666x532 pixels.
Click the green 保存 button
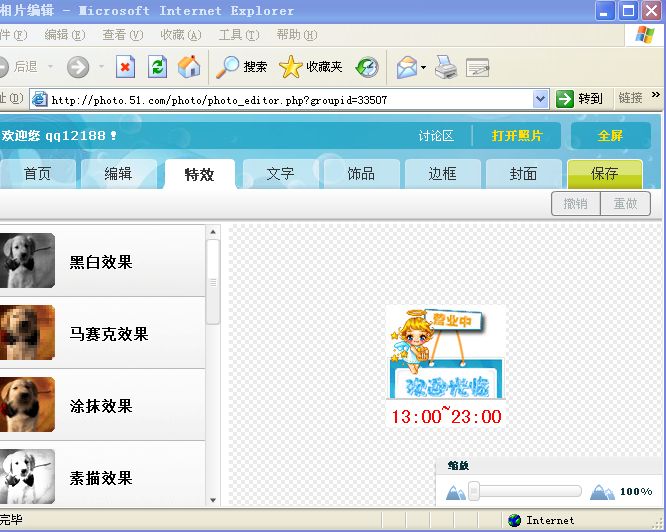605,174
